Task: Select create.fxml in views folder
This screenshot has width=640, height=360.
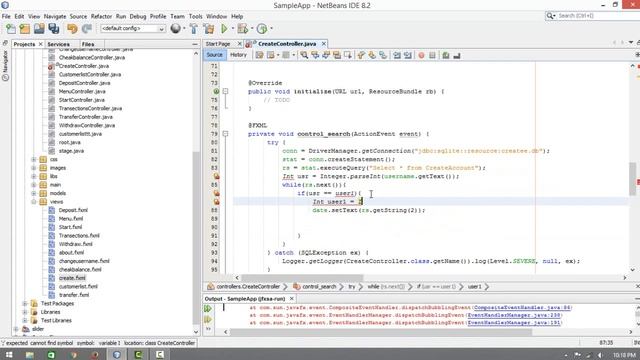Action: [72, 278]
